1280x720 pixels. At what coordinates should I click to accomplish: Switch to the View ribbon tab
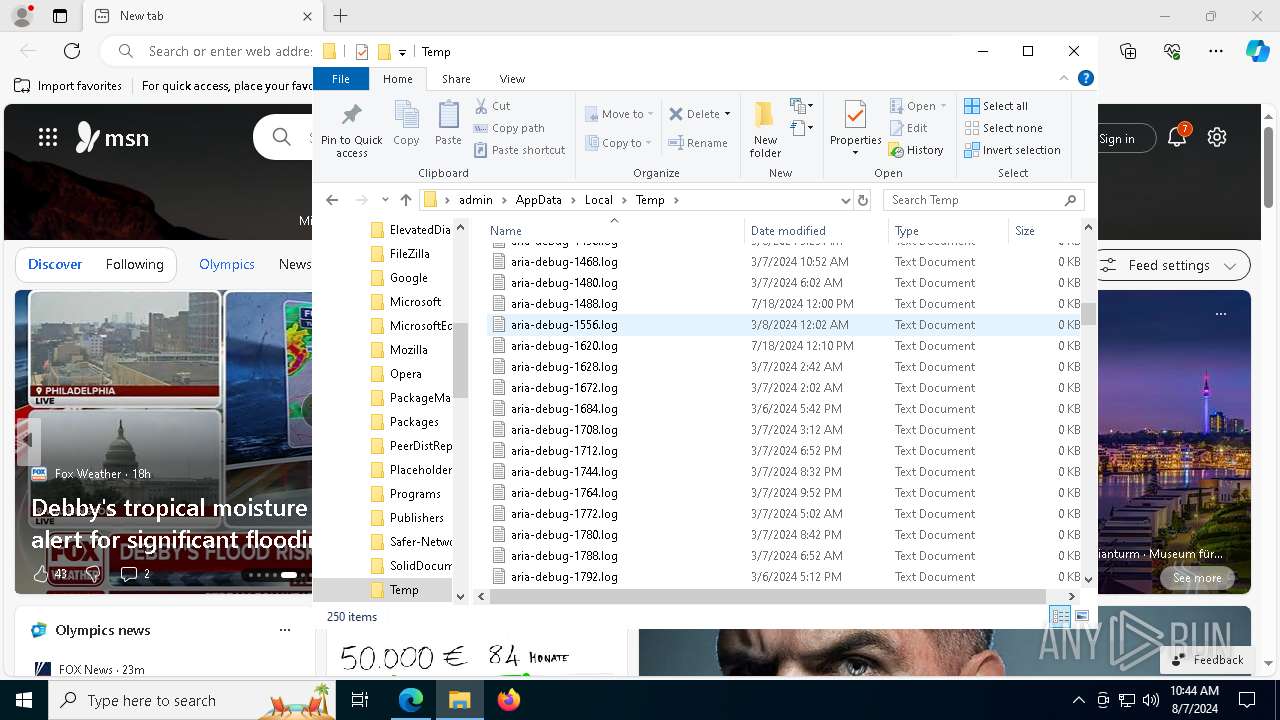(x=512, y=79)
